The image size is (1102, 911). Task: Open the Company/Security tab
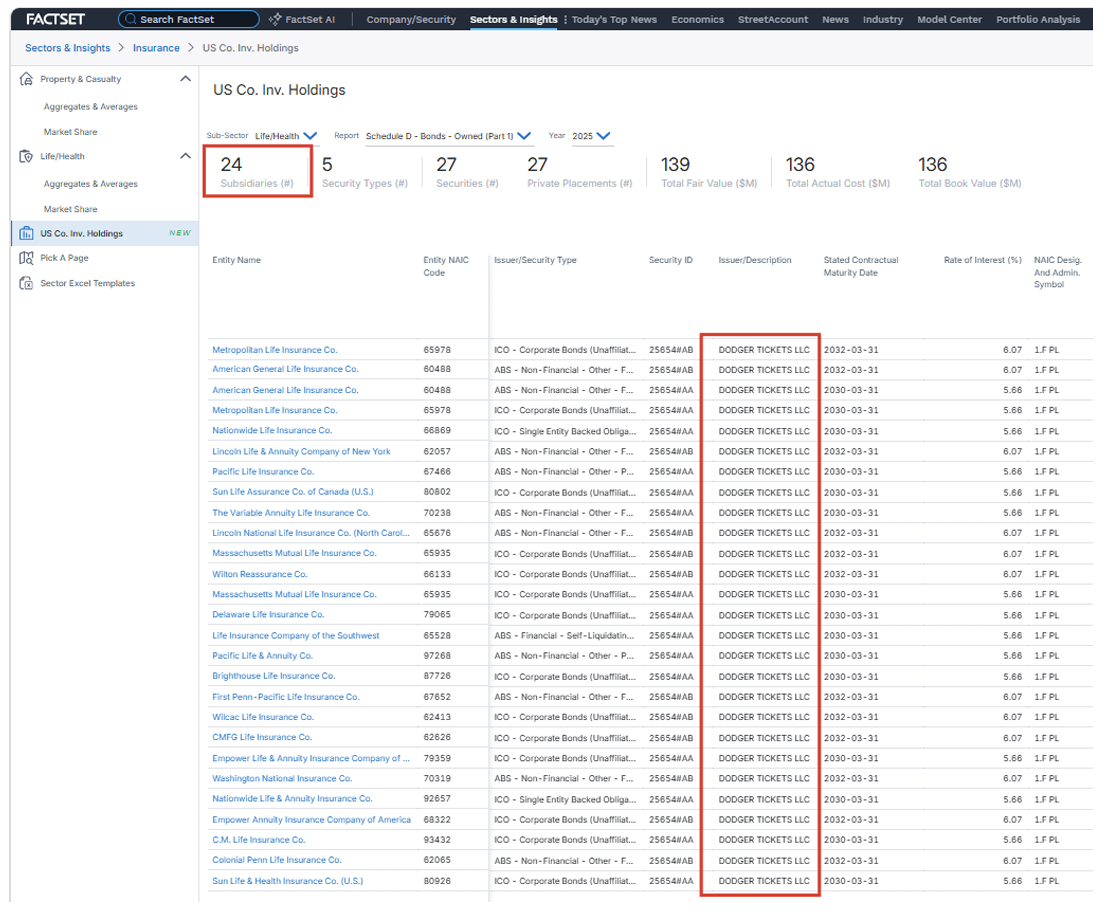(x=411, y=20)
